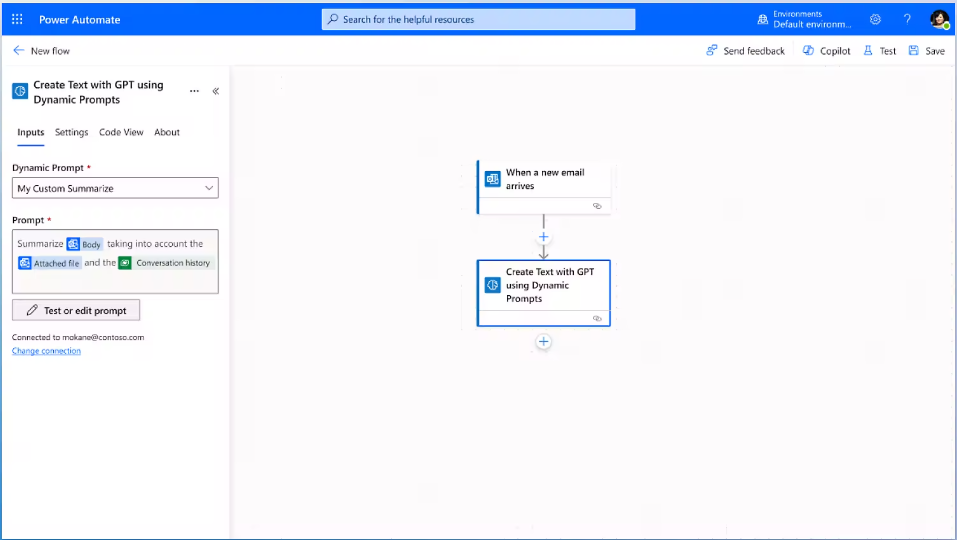The height and width of the screenshot is (540, 957).
Task: Click the Copilot button label
Action: (835, 51)
